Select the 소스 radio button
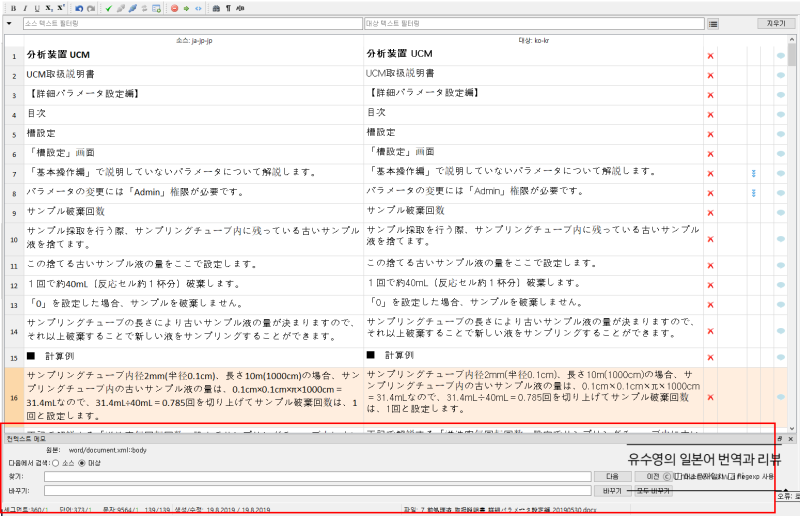800x516 pixels. coord(56,463)
